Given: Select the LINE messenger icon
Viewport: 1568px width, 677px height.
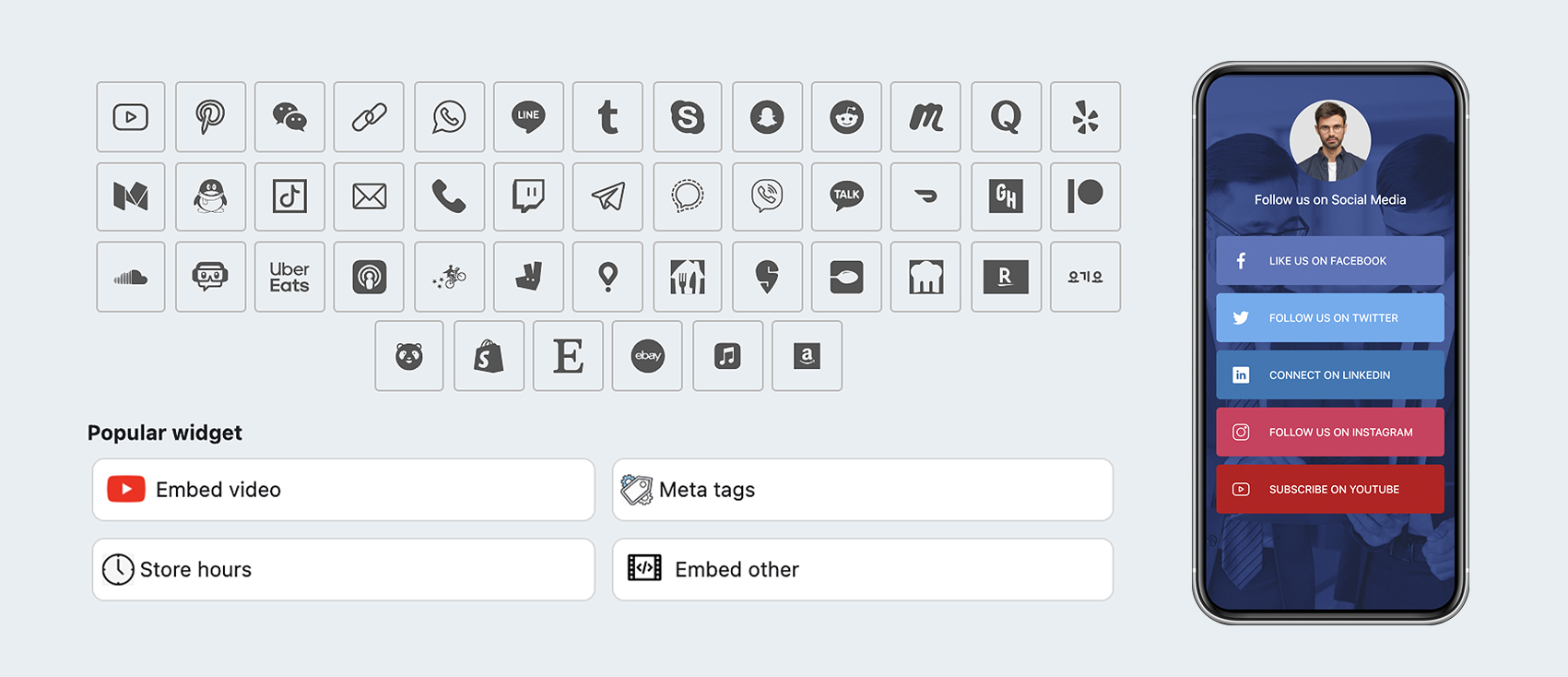Looking at the screenshot, I should (x=528, y=117).
